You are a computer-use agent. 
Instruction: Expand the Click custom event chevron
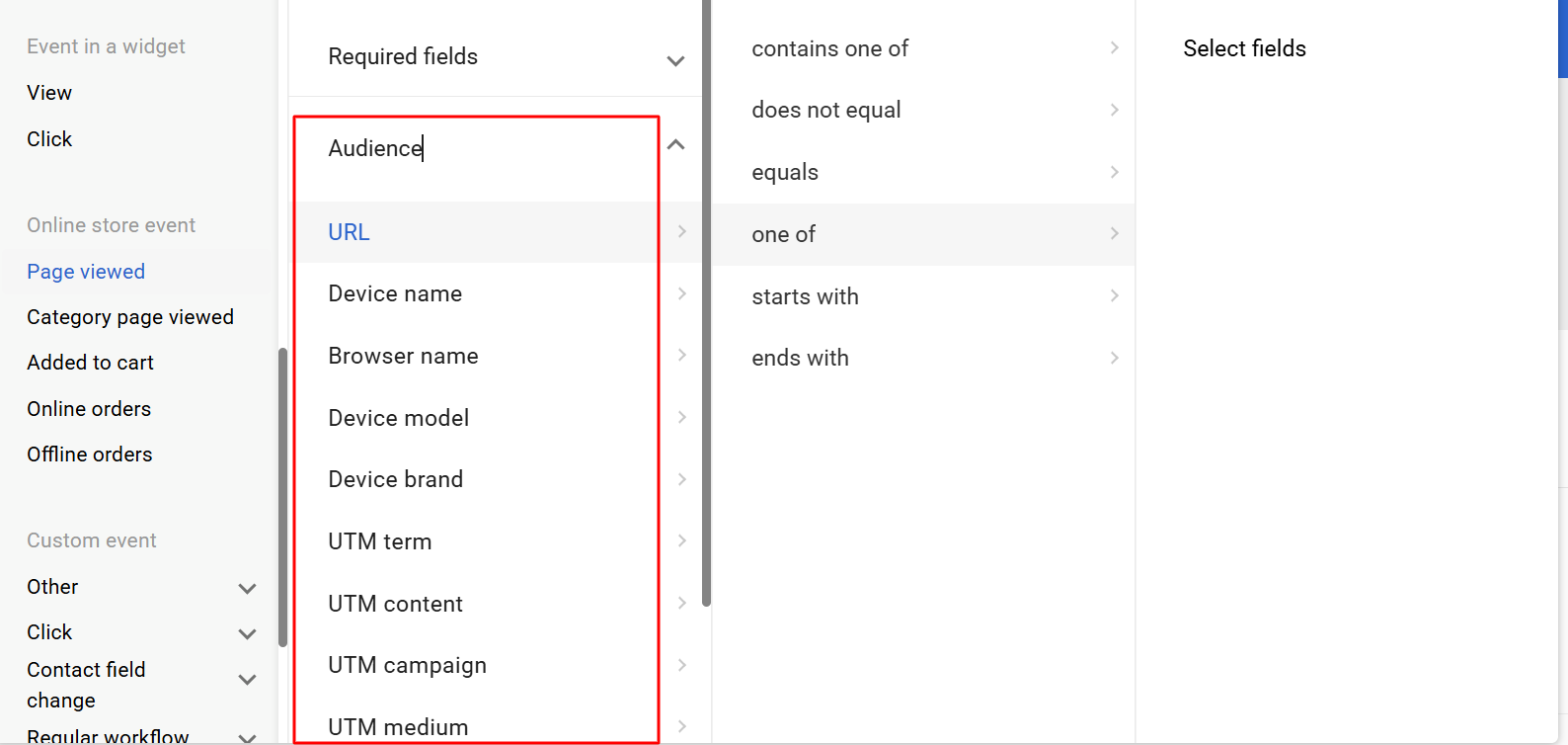[247, 634]
